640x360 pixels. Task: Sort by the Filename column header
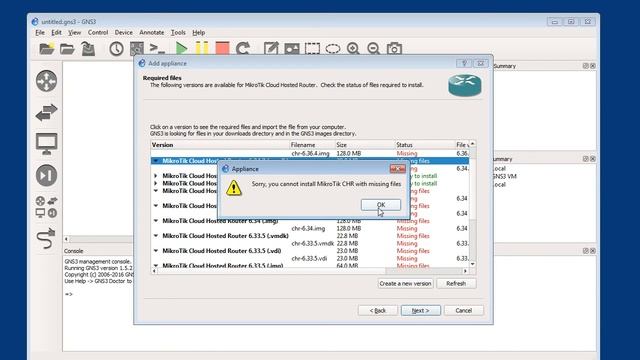click(312, 145)
